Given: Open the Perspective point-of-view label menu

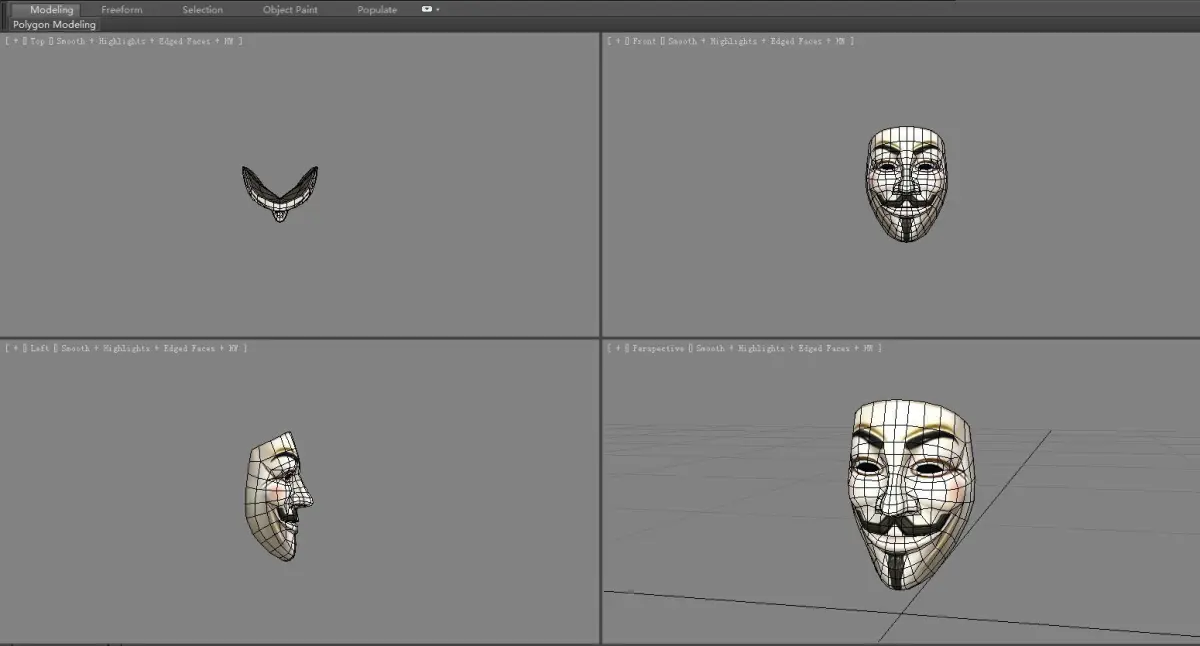Looking at the screenshot, I should pyautogui.click(x=658, y=348).
